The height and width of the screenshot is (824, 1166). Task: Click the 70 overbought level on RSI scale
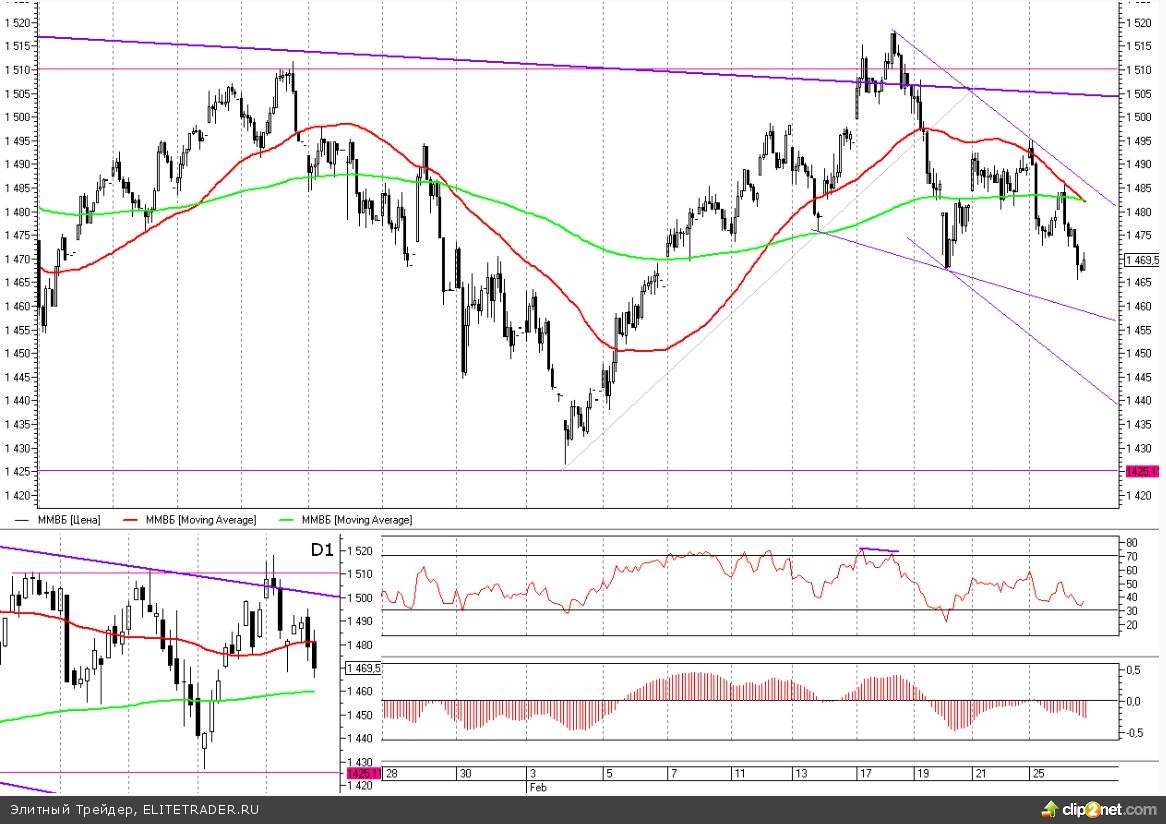(x=1131, y=556)
